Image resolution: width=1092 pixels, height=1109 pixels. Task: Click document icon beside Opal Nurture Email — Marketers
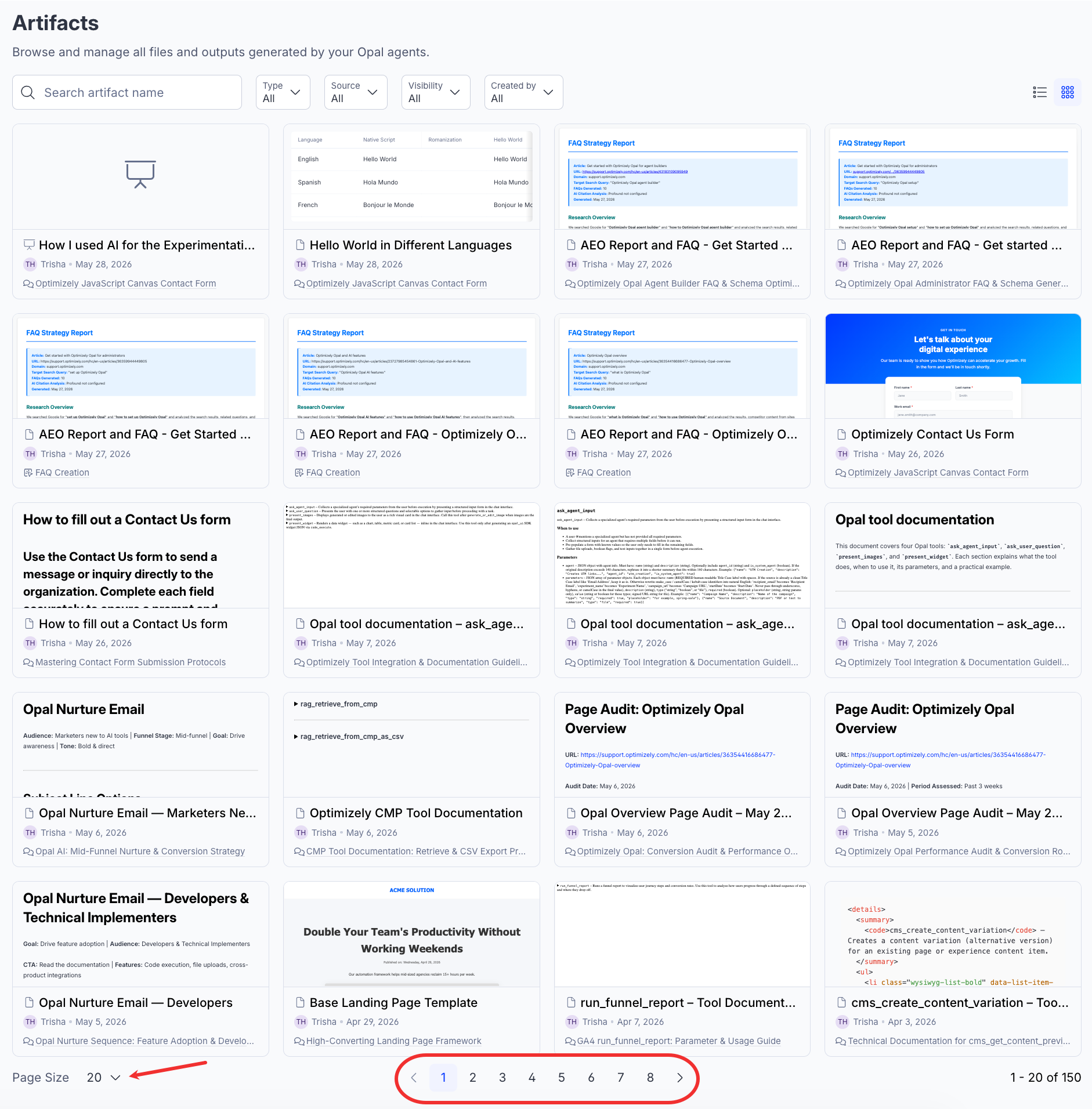click(x=29, y=813)
